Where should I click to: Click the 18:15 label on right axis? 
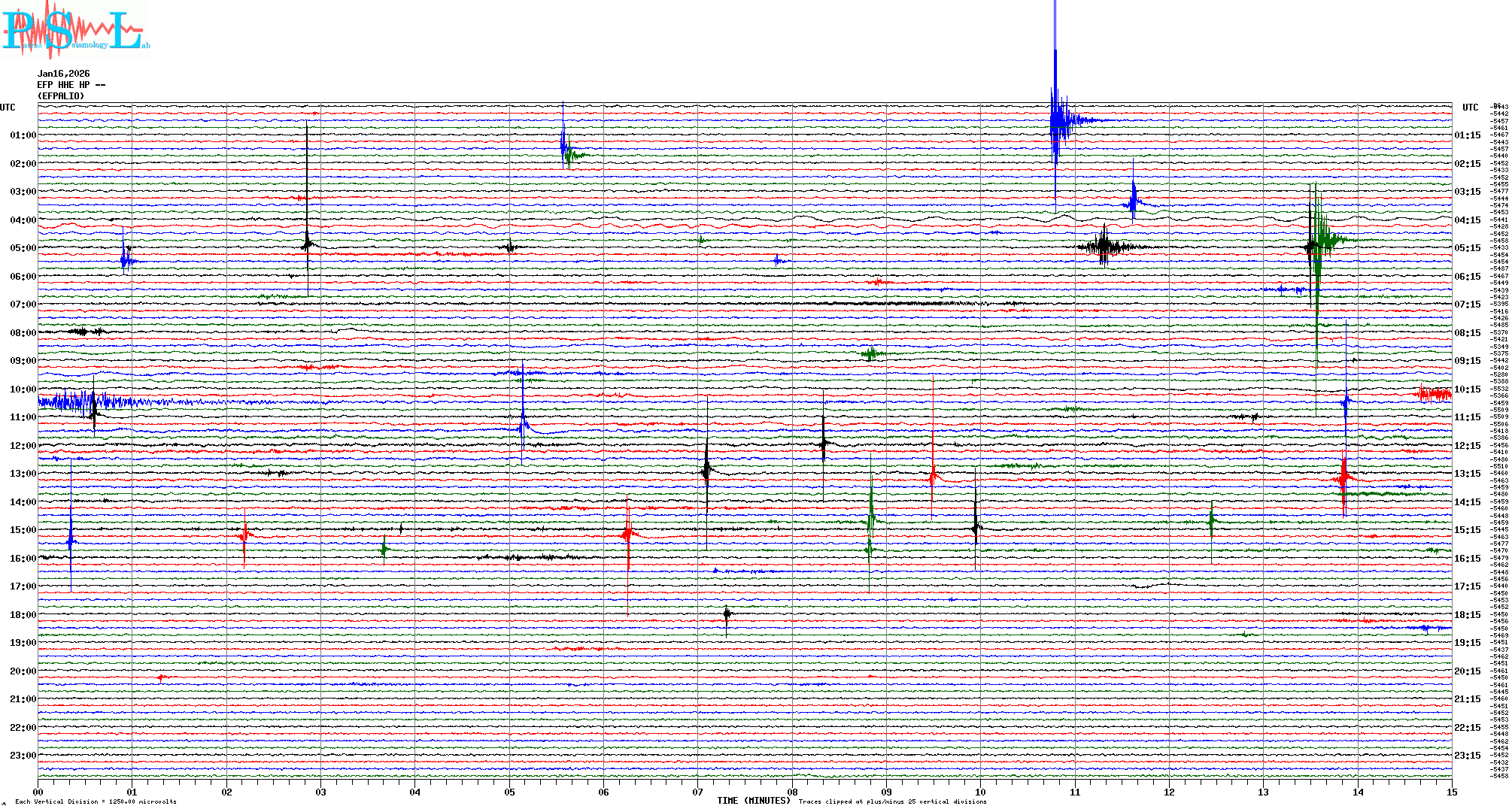pyautogui.click(x=1467, y=615)
